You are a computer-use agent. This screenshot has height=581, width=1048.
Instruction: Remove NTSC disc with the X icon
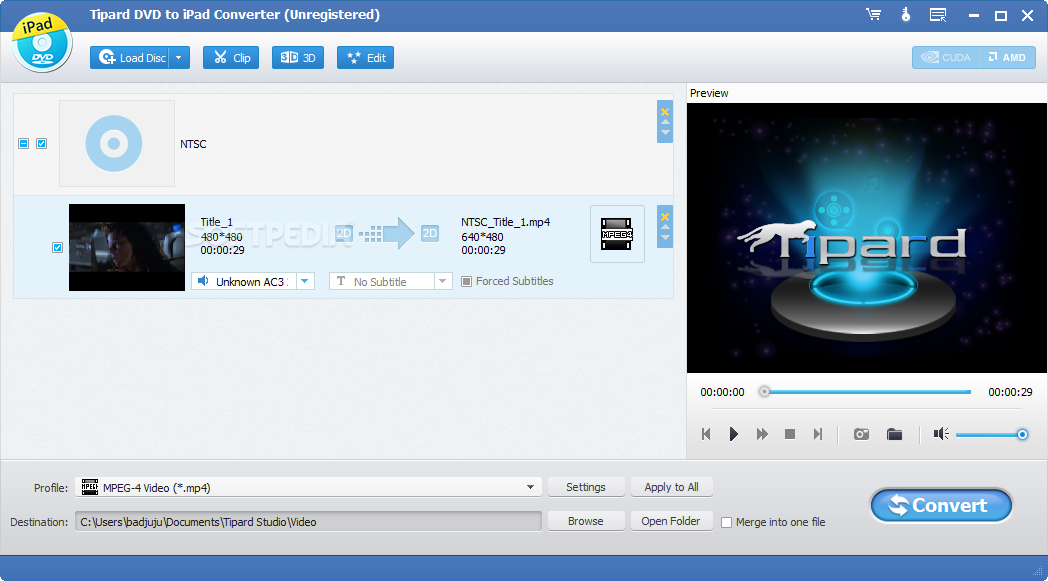tap(665, 112)
